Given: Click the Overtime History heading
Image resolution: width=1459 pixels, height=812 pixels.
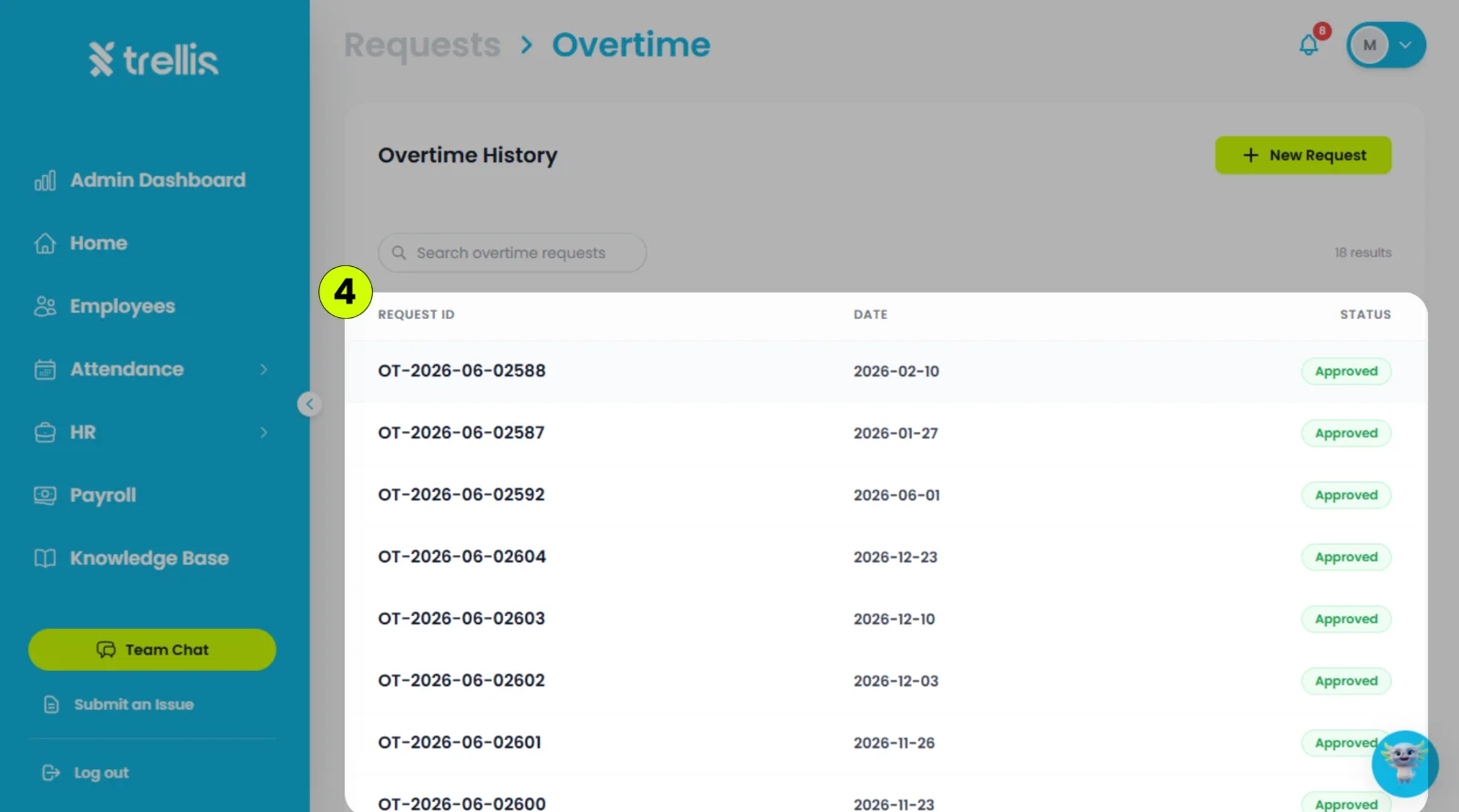Looking at the screenshot, I should coord(468,155).
